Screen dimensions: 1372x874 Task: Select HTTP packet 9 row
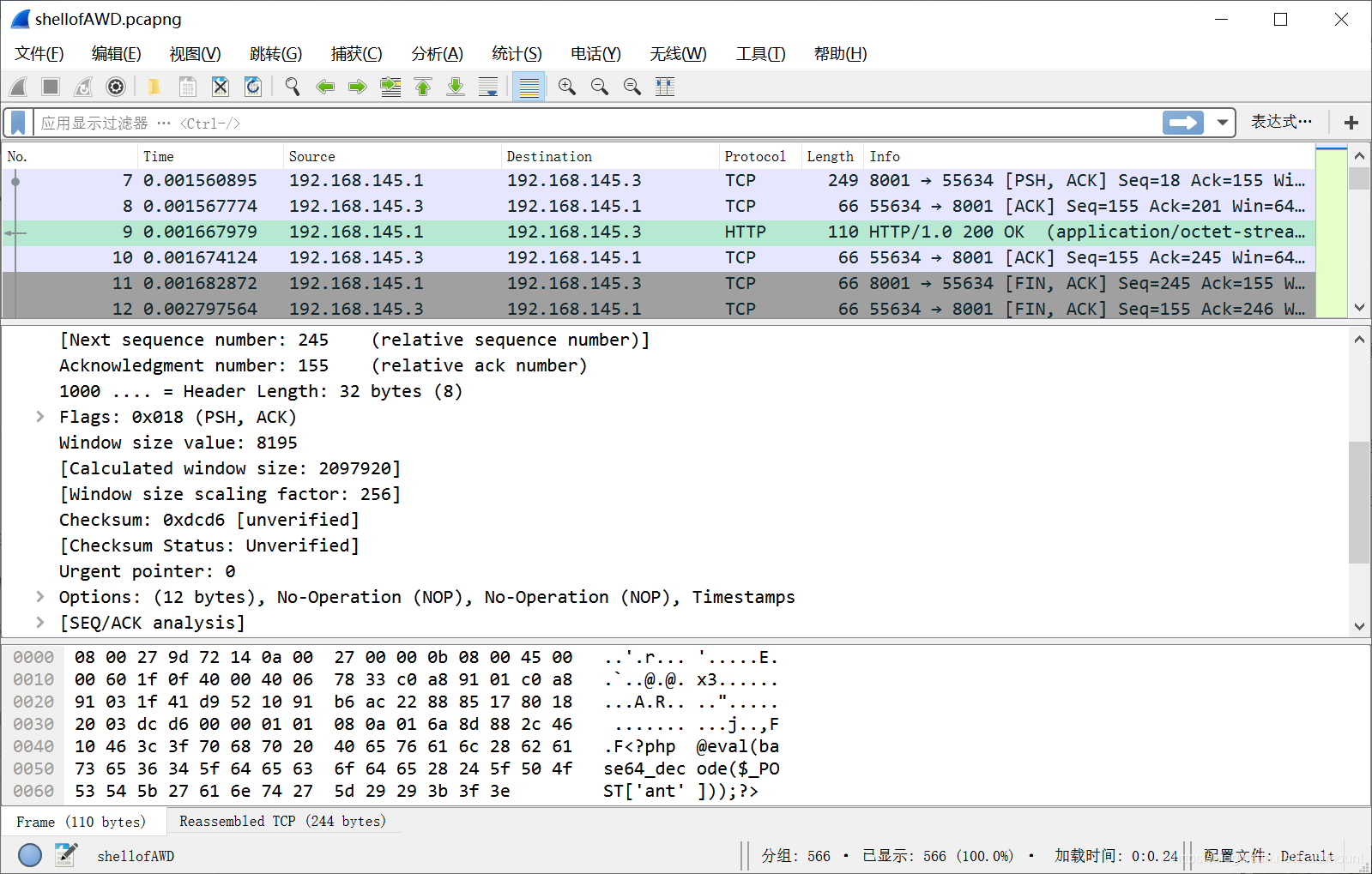point(659,232)
